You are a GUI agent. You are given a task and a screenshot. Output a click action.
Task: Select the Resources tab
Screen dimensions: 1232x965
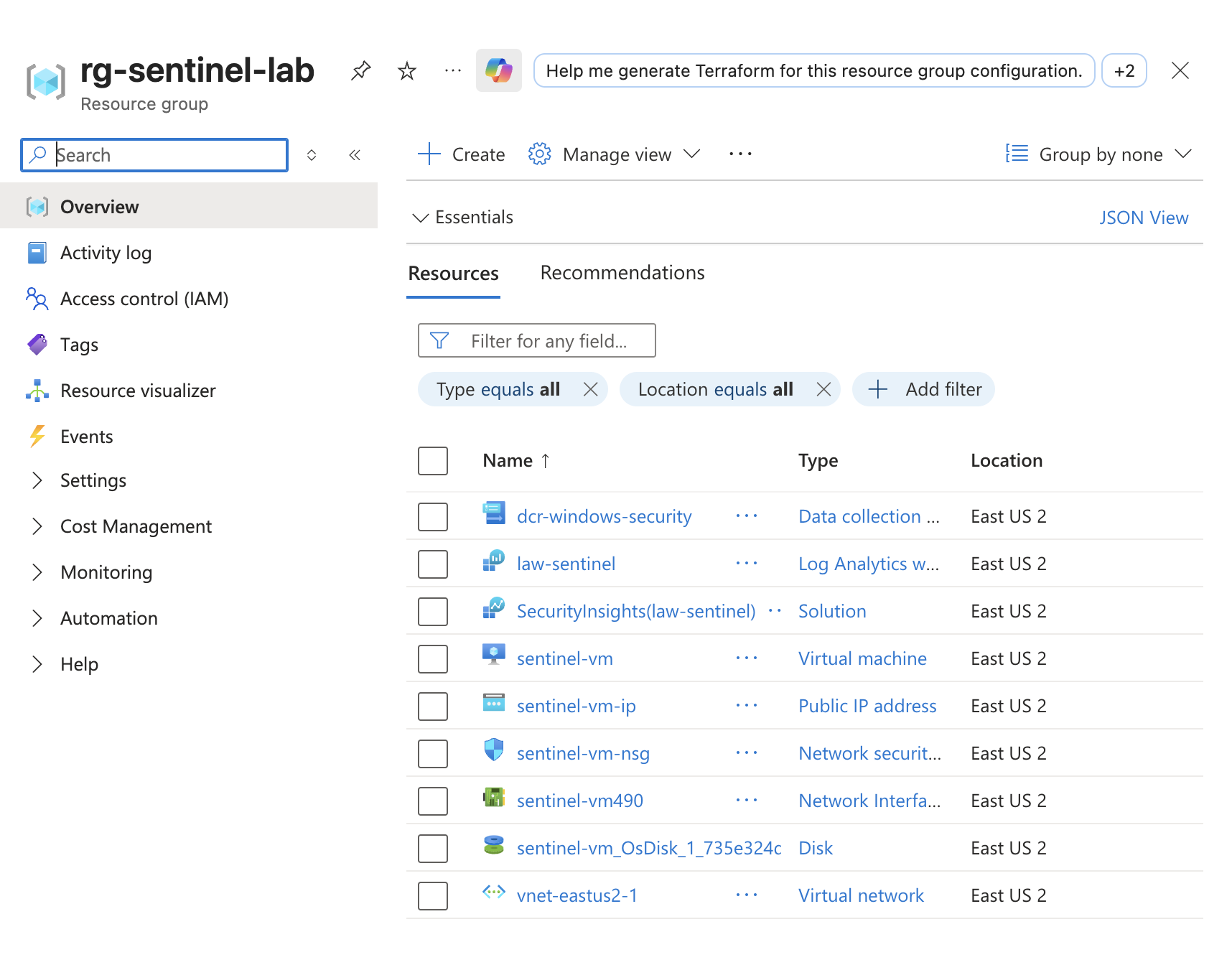(x=453, y=274)
